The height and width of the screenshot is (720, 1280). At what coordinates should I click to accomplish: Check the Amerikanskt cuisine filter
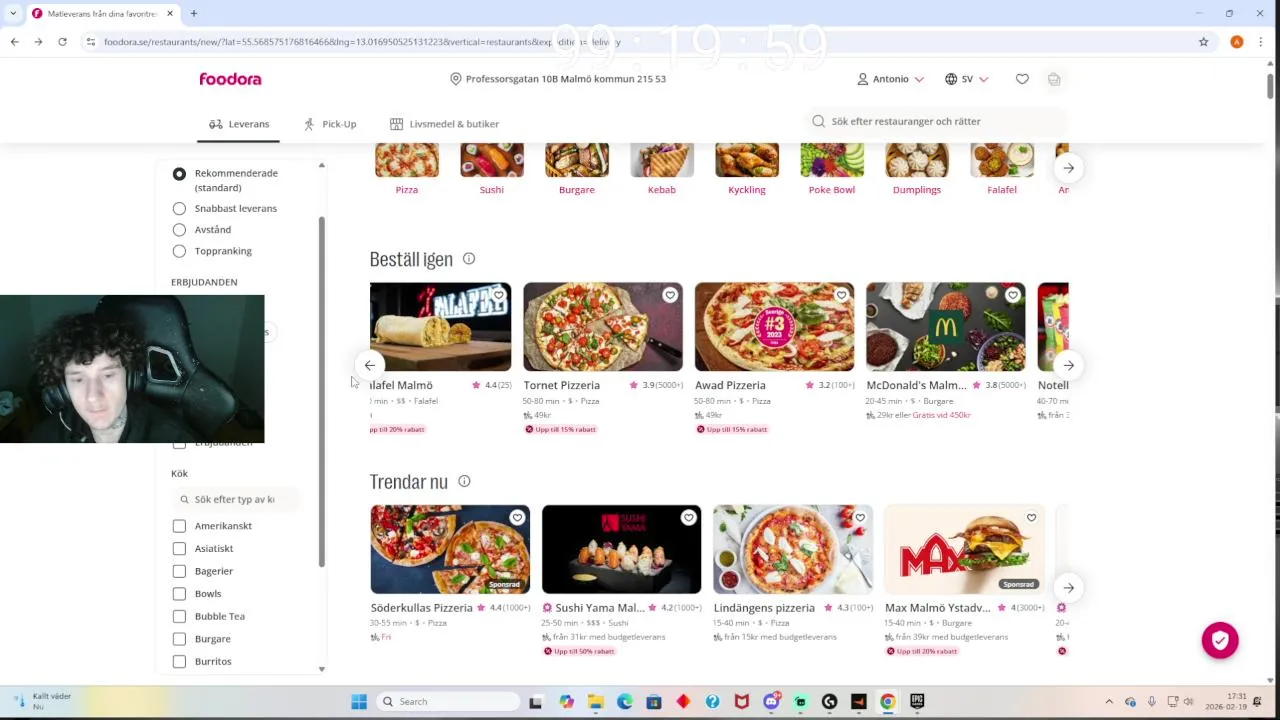pyautogui.click(x=179, y=526)
